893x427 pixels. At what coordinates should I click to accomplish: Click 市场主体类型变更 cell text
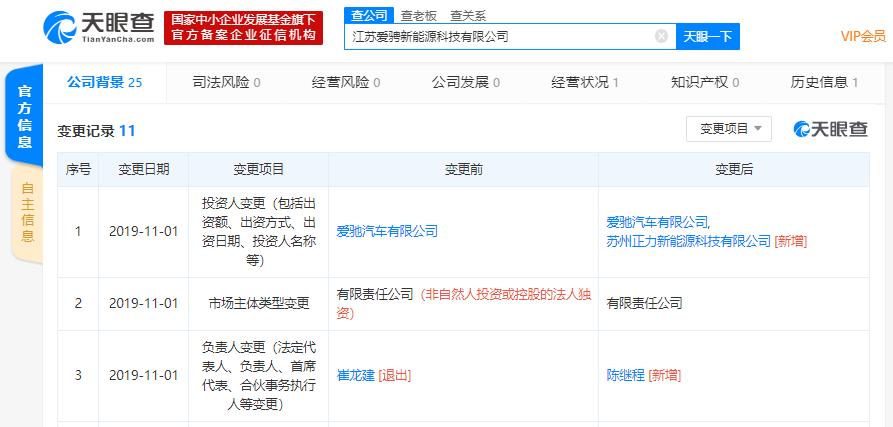pyautogui.click(x=259, y=303)
